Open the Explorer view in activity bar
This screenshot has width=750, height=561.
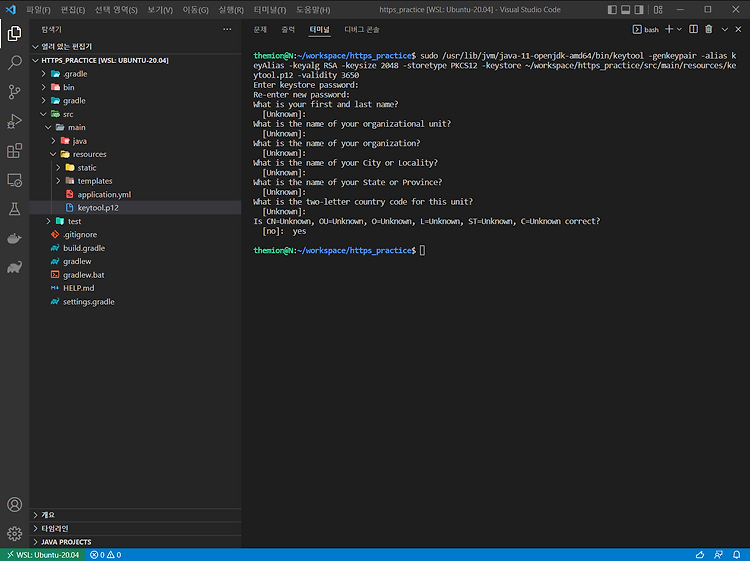point(14,33)
